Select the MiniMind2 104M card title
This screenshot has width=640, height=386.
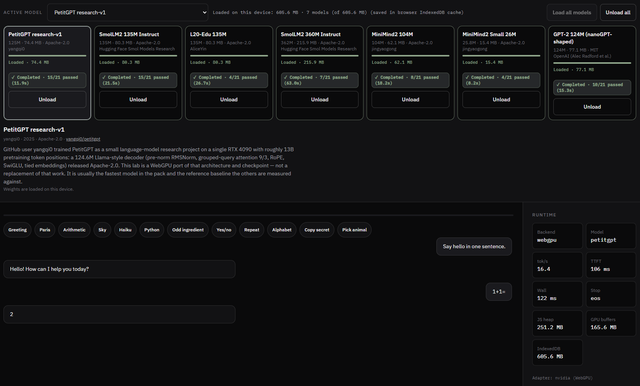[392, 34]
